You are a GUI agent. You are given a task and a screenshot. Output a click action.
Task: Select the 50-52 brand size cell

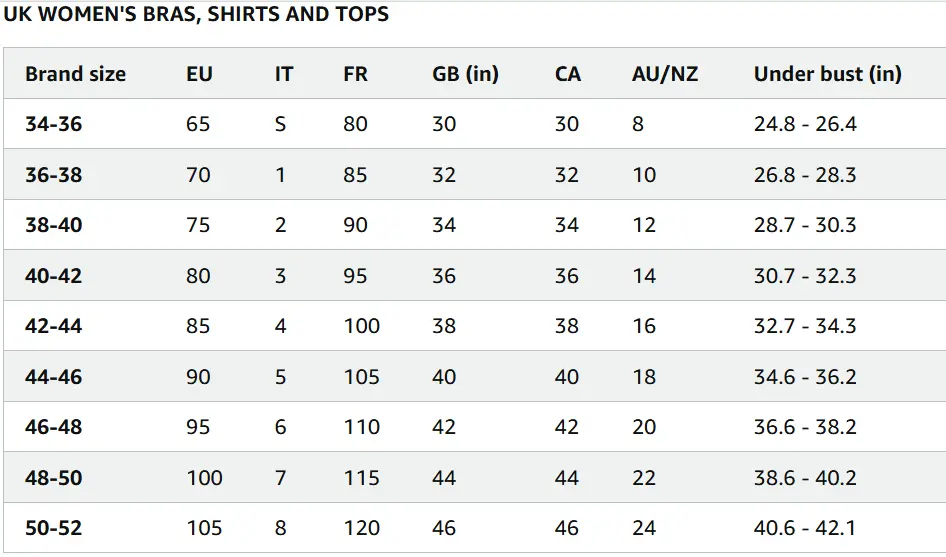(x=54, y=528)
